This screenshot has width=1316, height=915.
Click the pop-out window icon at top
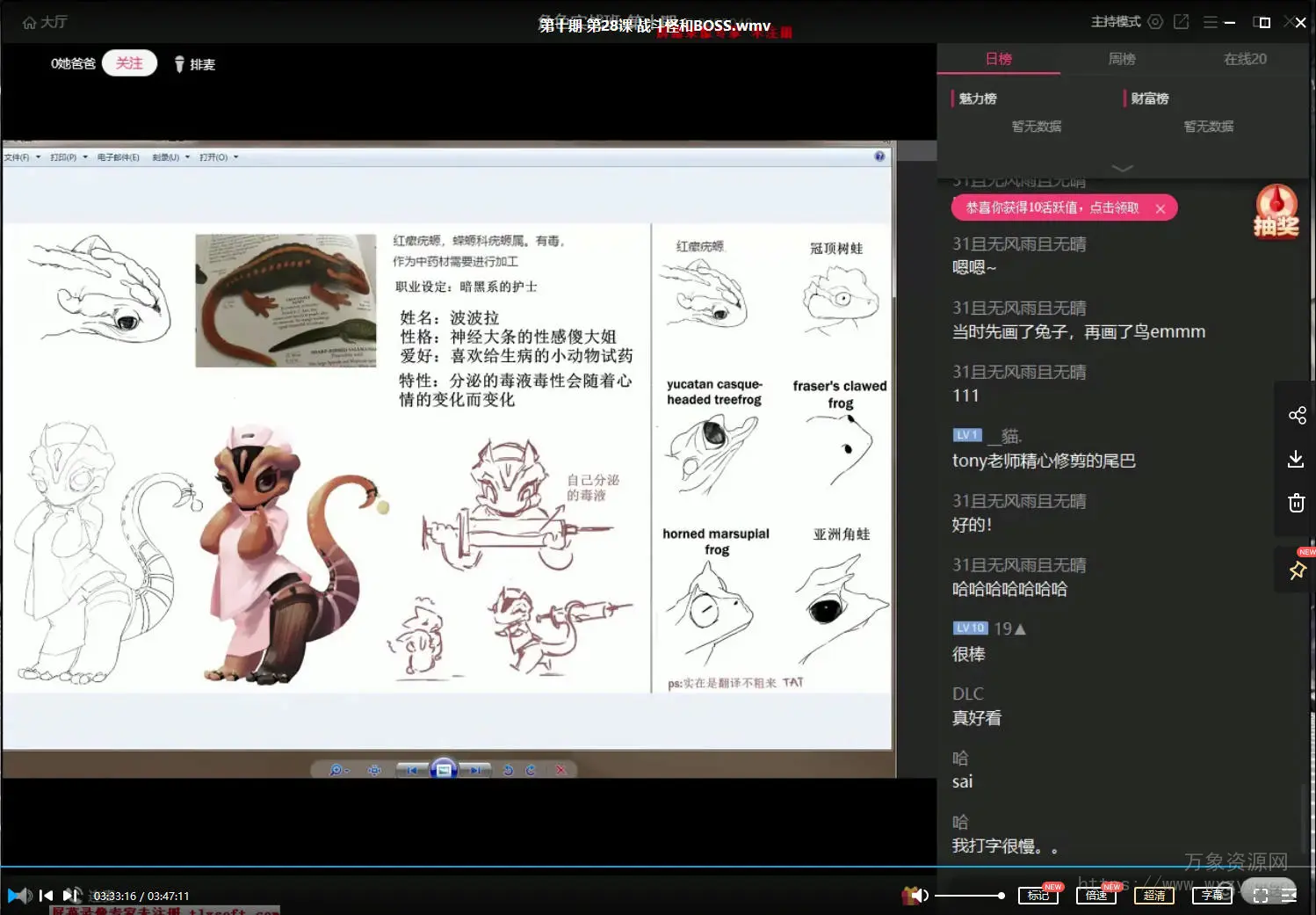pyautogui.click(x=1182, y=22)
